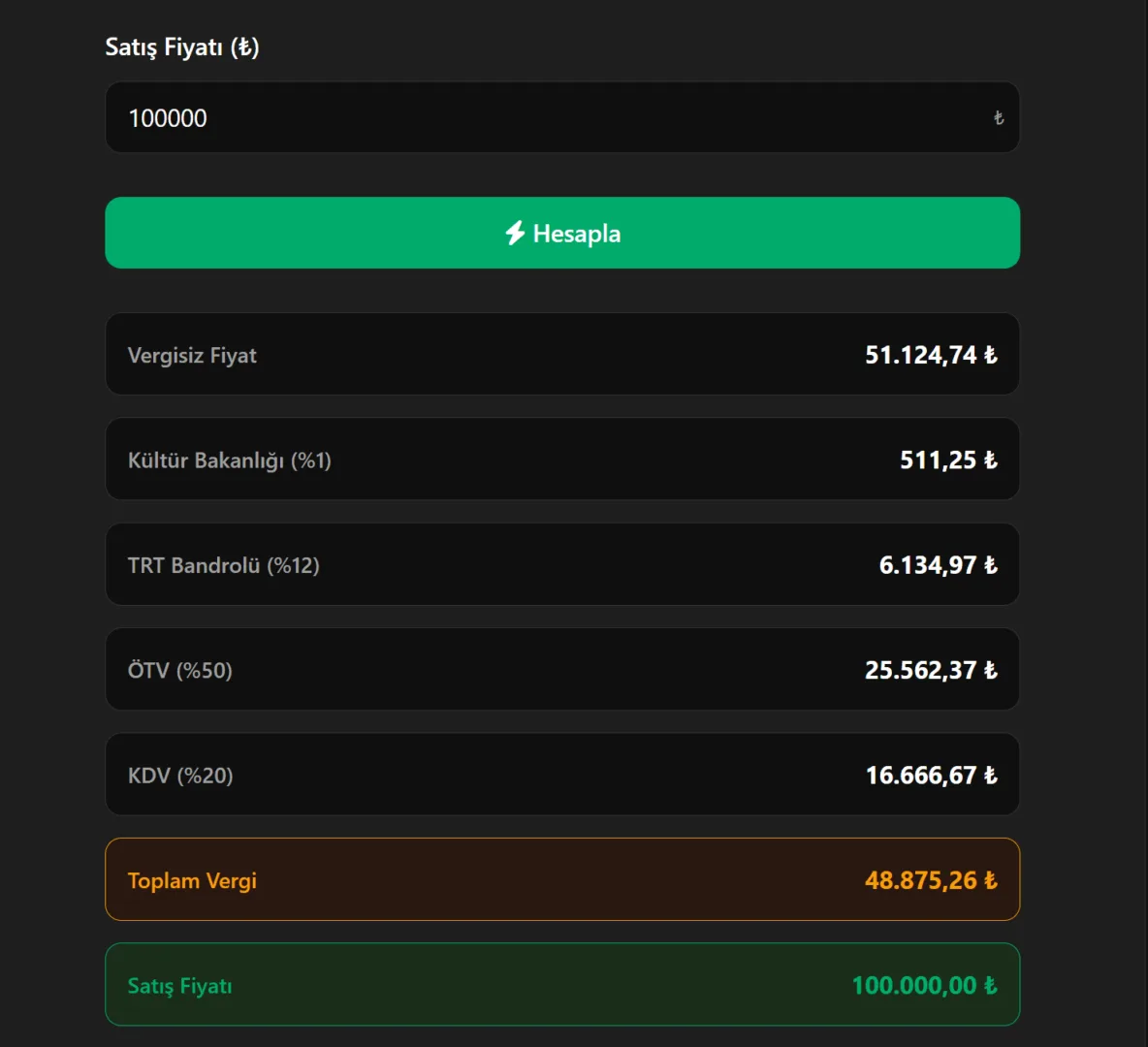Select the Vergisiz Fiyat row label
The image size is (1148, 1047).
click(192, 356)
